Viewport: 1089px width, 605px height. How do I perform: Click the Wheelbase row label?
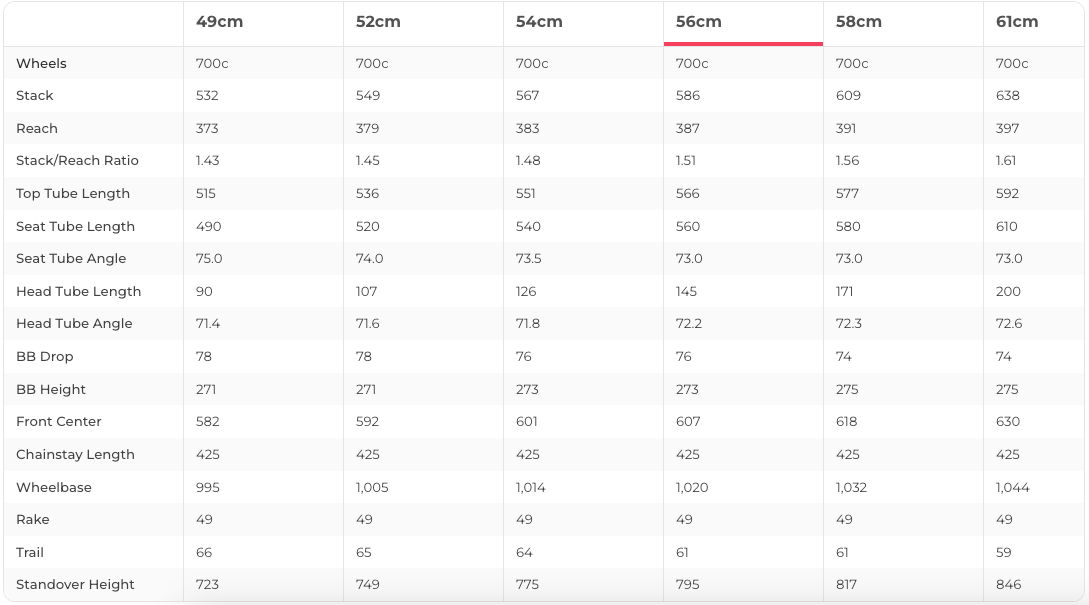tap(54, 487)
